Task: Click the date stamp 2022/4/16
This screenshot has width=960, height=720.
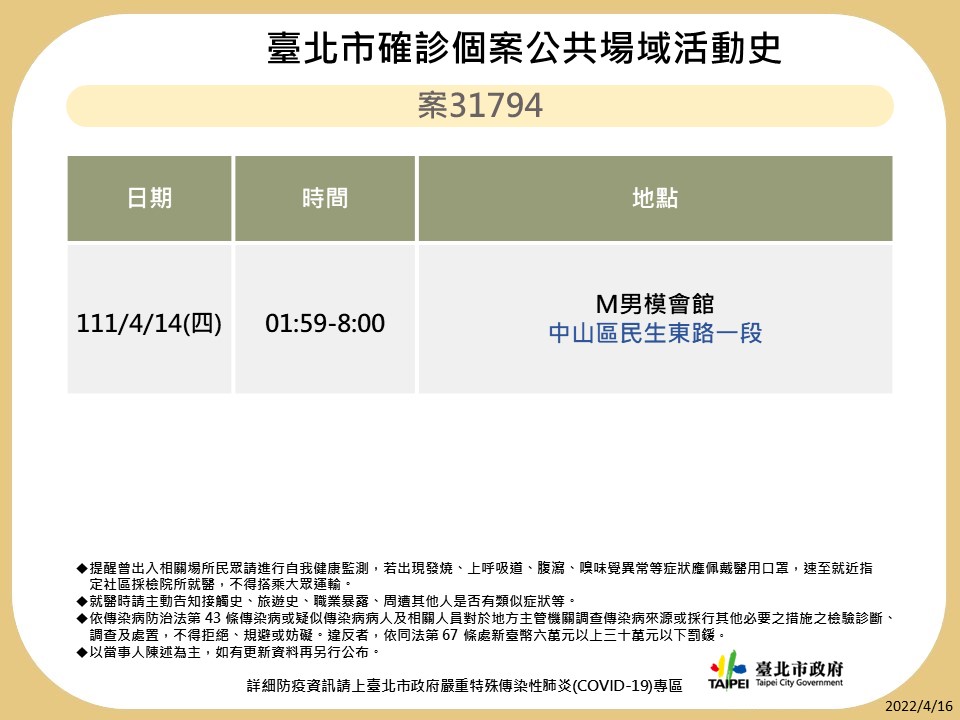Action: 919,705
